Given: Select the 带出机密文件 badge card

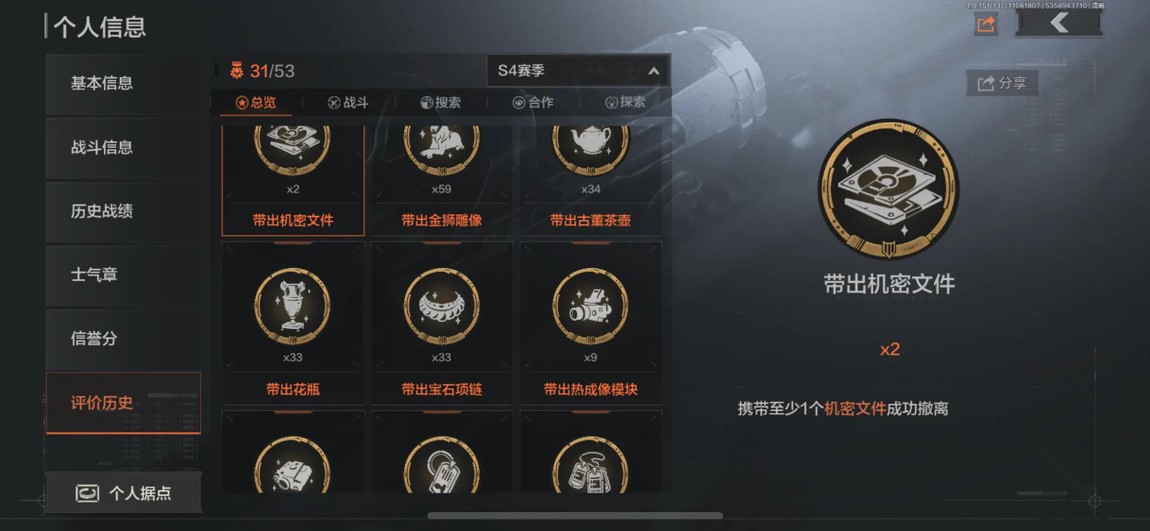Looking at the screenshot, I should (293, 180).
